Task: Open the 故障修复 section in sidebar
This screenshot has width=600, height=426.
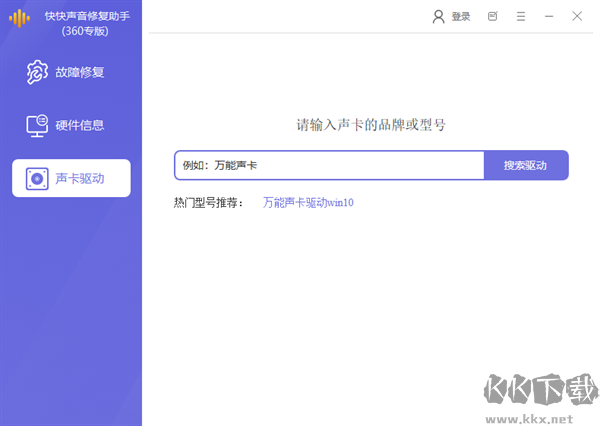Action: pyautogui.click(x=65, y=72)
